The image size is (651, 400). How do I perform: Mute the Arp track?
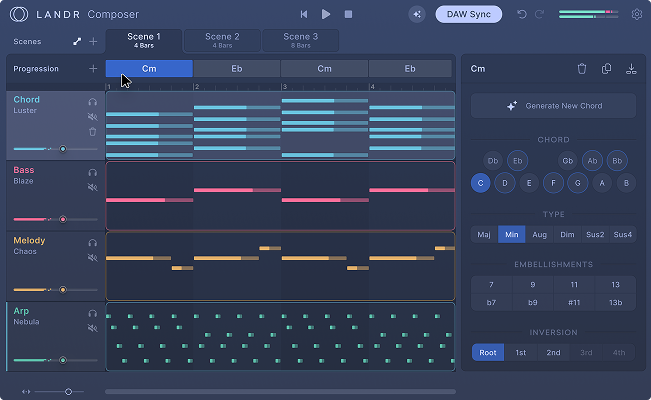coord(93,328)
